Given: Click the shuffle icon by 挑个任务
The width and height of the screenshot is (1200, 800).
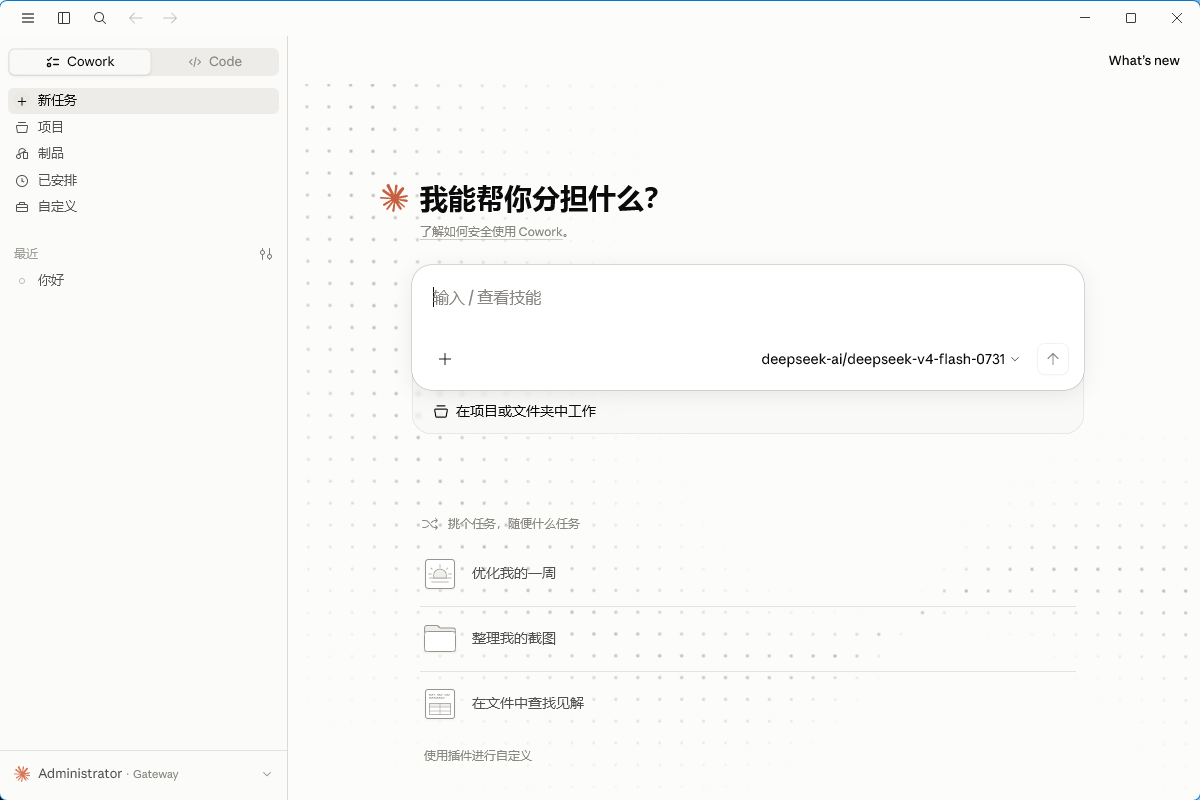Looking at the screenshot, I should 430,524.
